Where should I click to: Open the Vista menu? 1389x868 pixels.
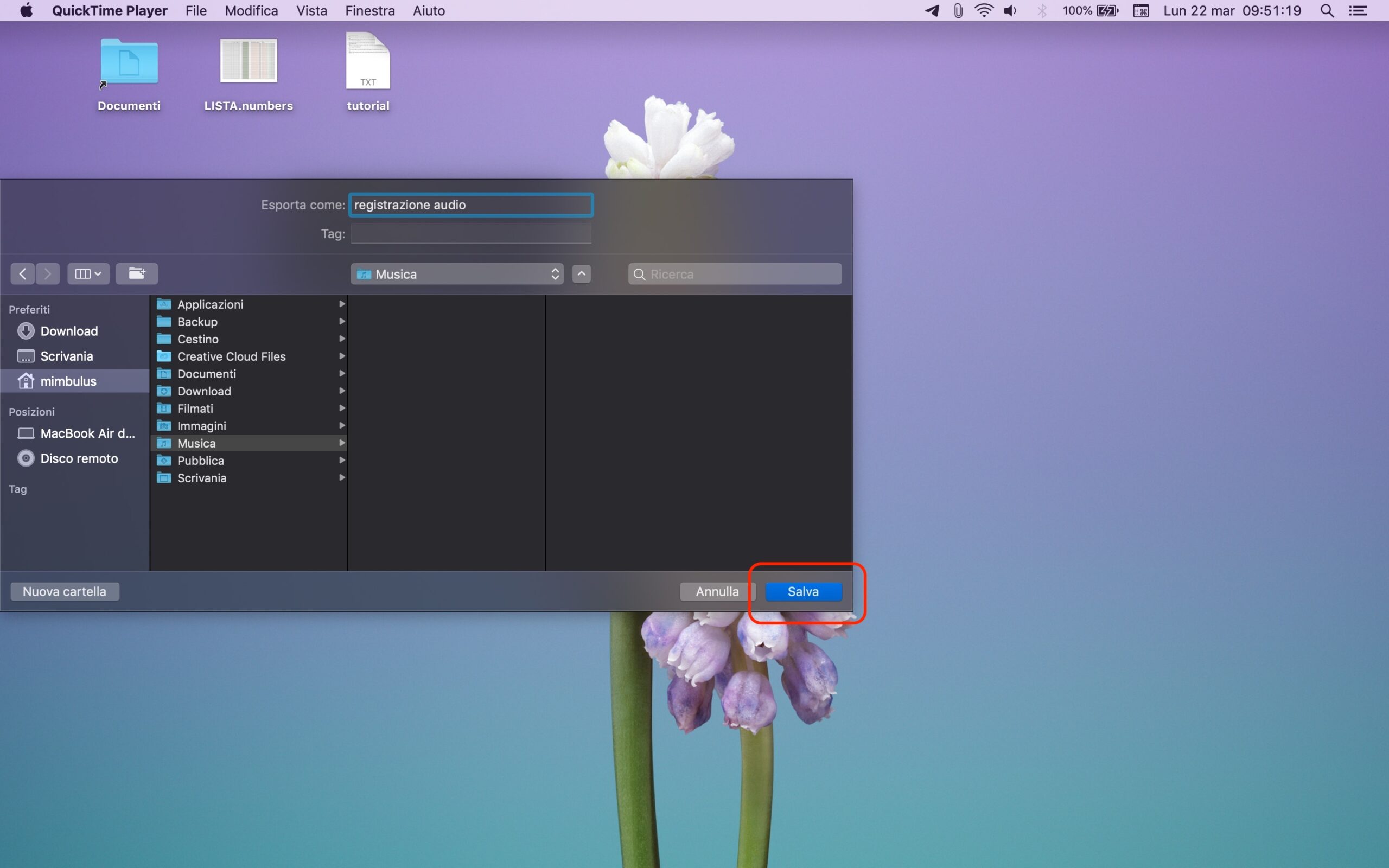(x=311, y=10)
